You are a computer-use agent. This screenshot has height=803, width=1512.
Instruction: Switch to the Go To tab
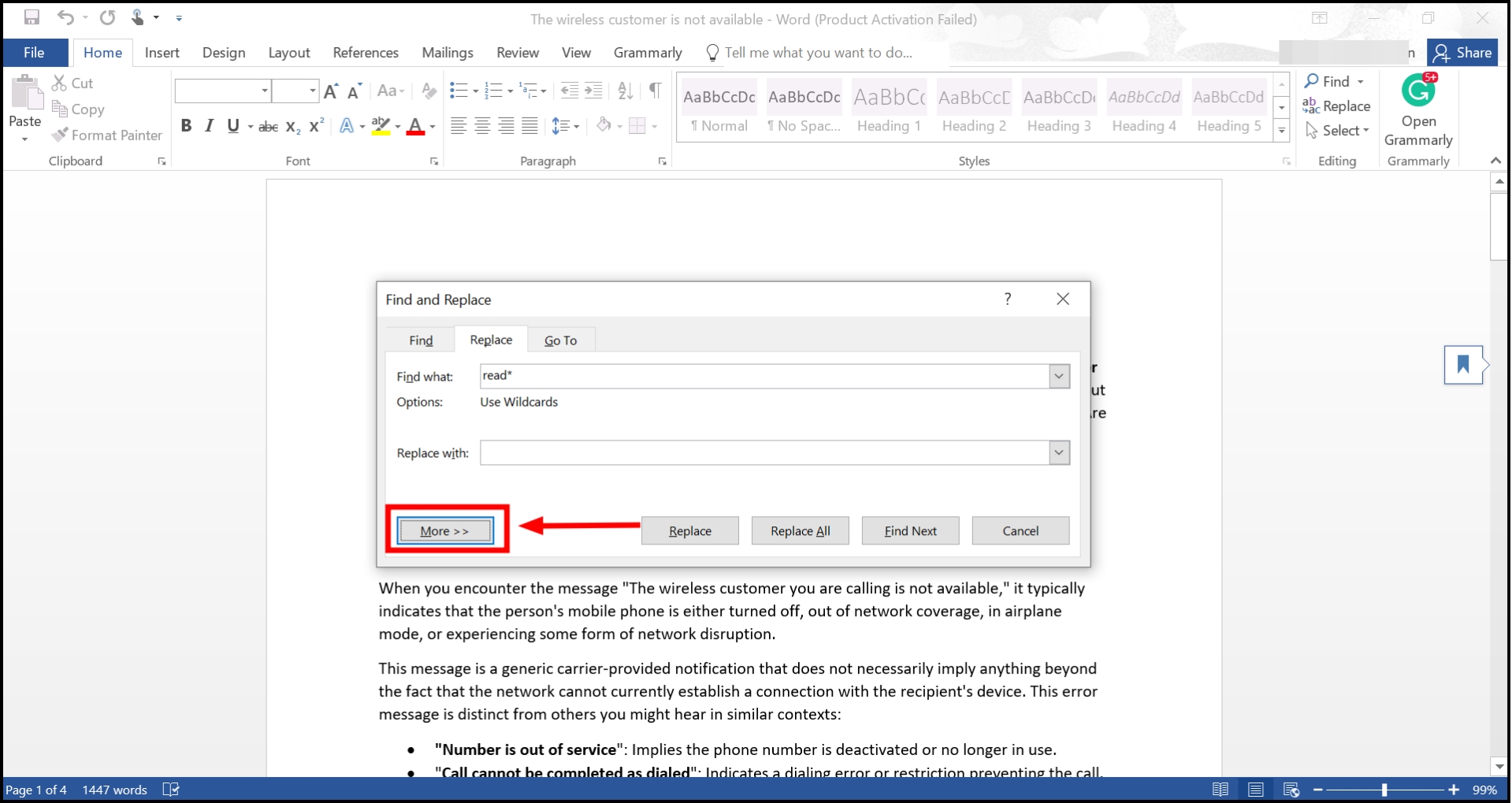click(560, 340)
